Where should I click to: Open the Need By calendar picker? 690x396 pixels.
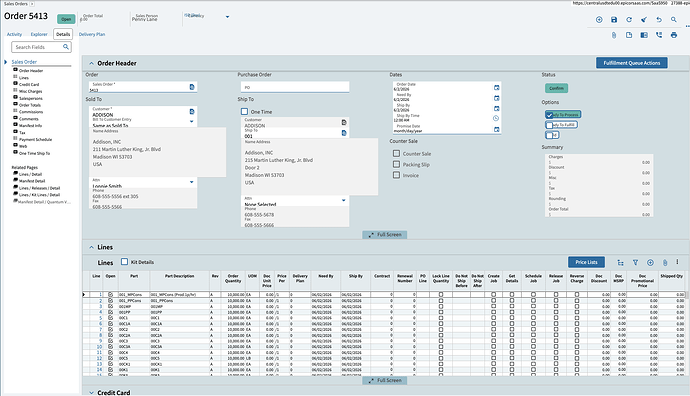(496, 98)
